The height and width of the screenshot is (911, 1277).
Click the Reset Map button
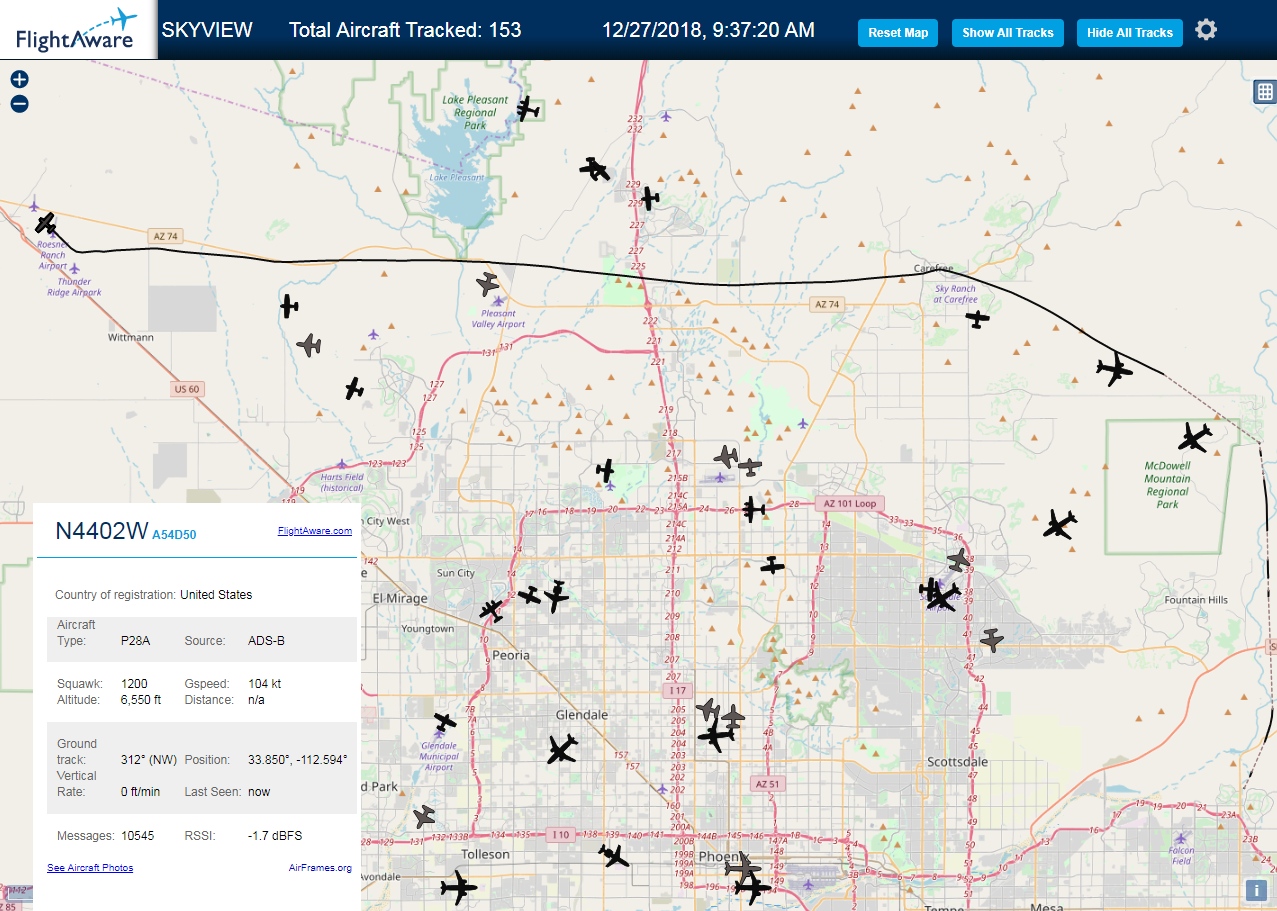pos(898,33)
